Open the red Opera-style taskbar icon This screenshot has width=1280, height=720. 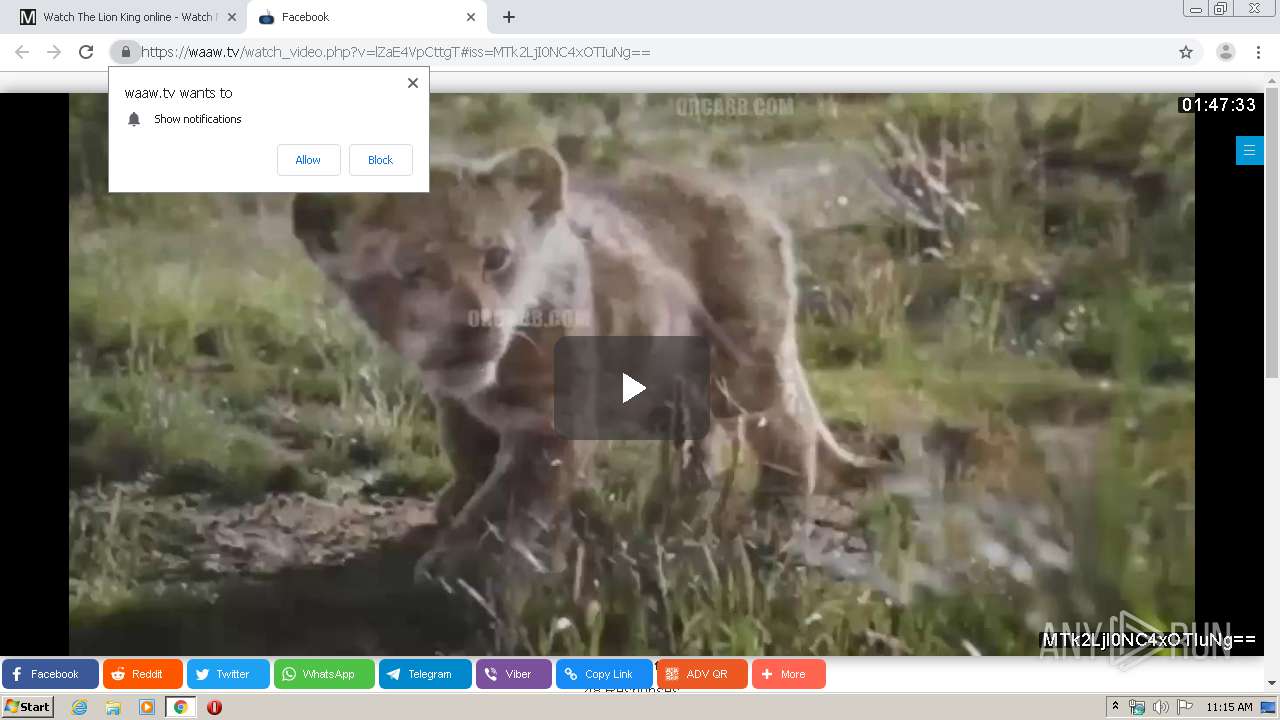coord(214,707)
